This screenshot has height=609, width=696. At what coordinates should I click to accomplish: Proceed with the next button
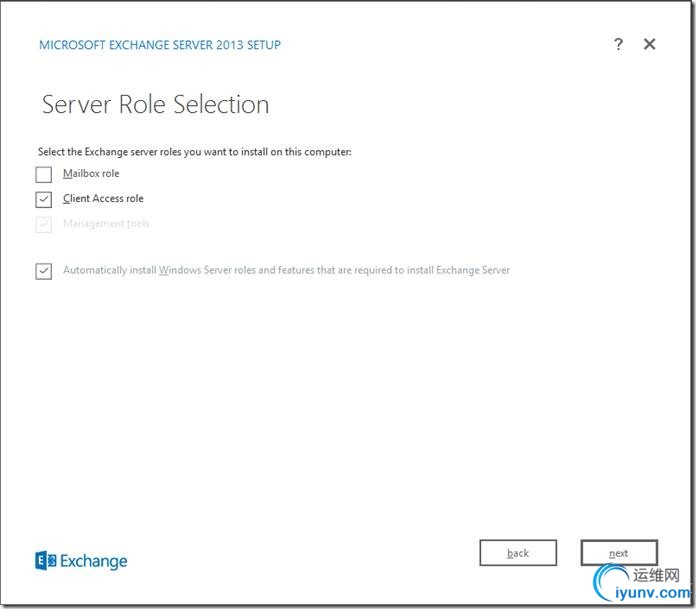tap(619, 553)
